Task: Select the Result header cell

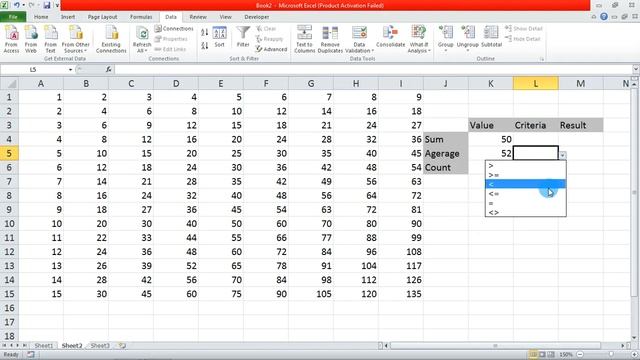Action: 580,125
